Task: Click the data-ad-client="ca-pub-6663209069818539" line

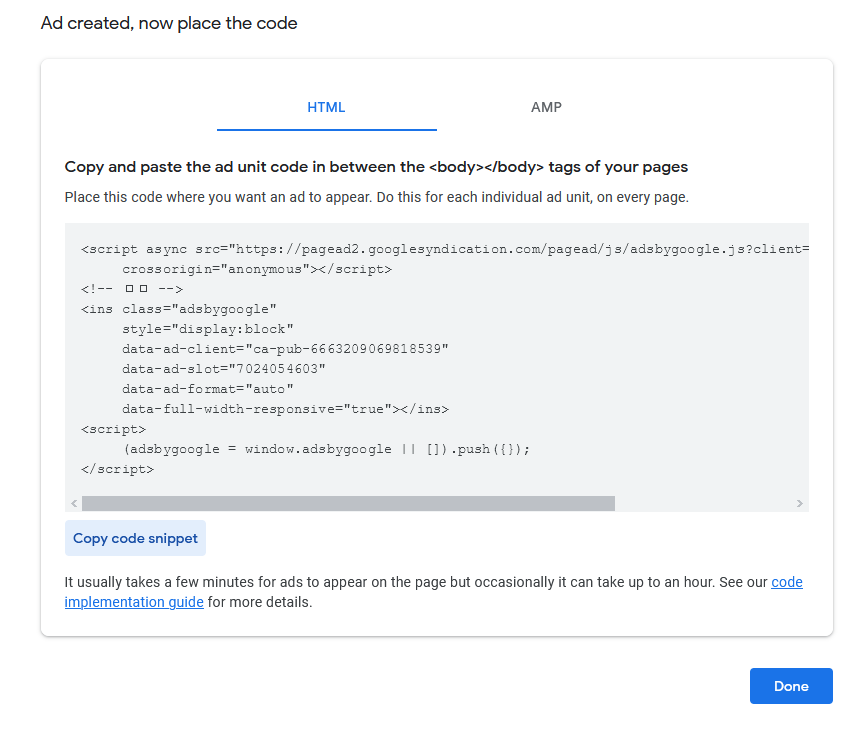Action: point(285,349)
